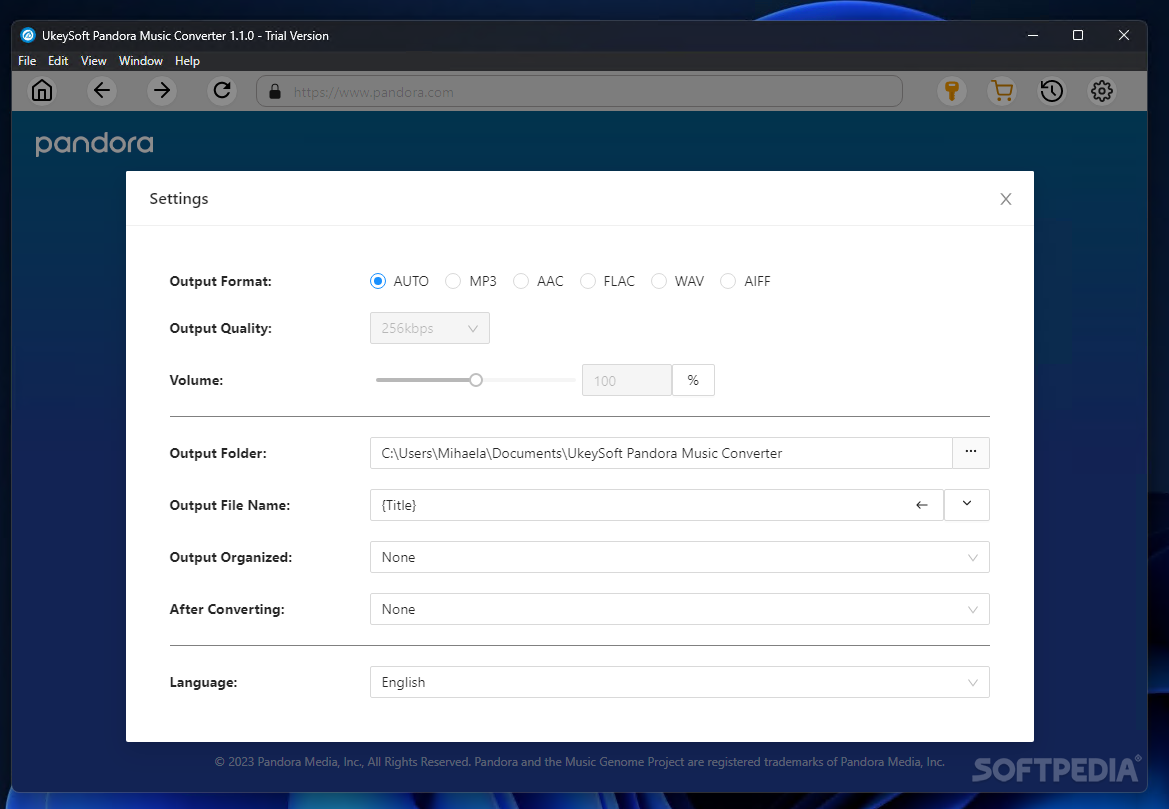This screenshot has width=1169, height=809.
Task: Click the Pandora Media copyright footer text
Action: pyautogui.click(x=579, y=762)
